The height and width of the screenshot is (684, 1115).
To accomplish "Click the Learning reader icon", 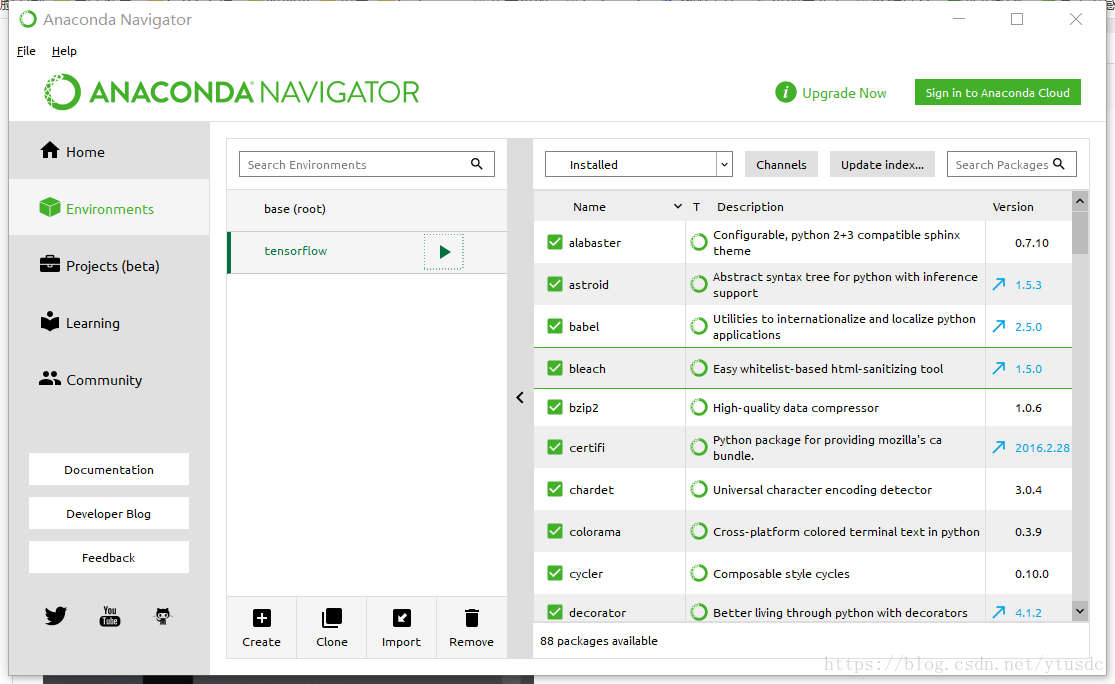I will [x=50, y=321].
